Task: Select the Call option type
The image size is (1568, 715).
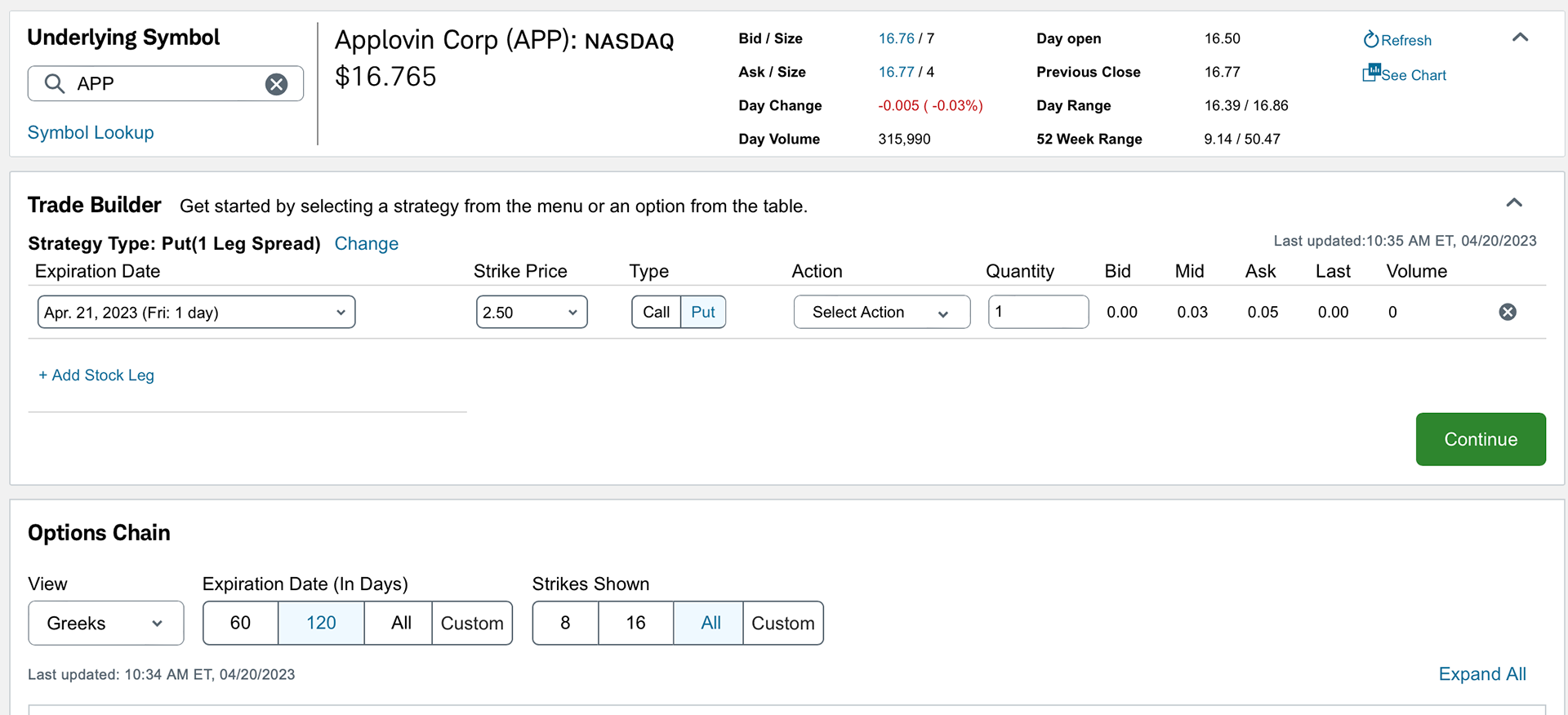Action: 656,312
